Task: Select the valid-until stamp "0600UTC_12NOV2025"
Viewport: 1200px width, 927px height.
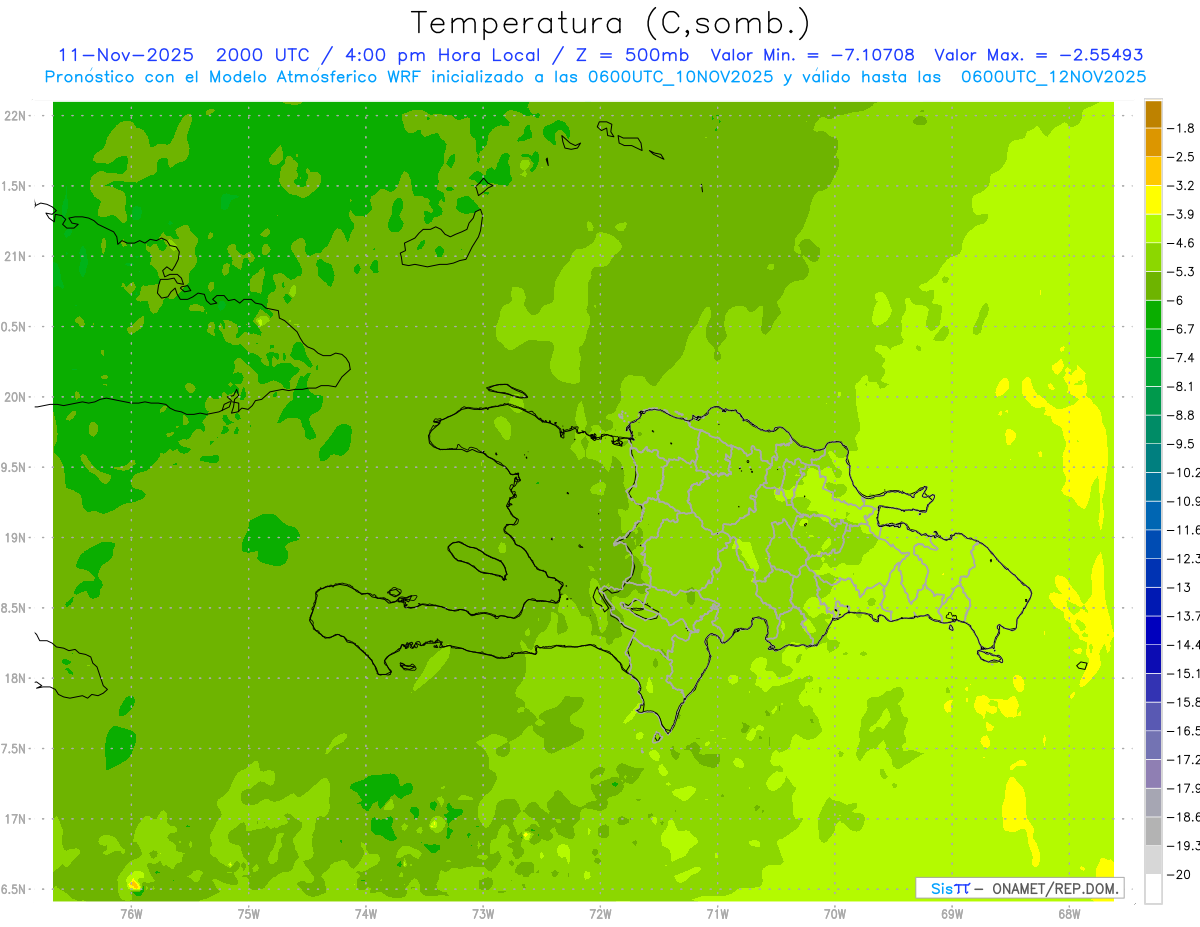Action: 1053,76
